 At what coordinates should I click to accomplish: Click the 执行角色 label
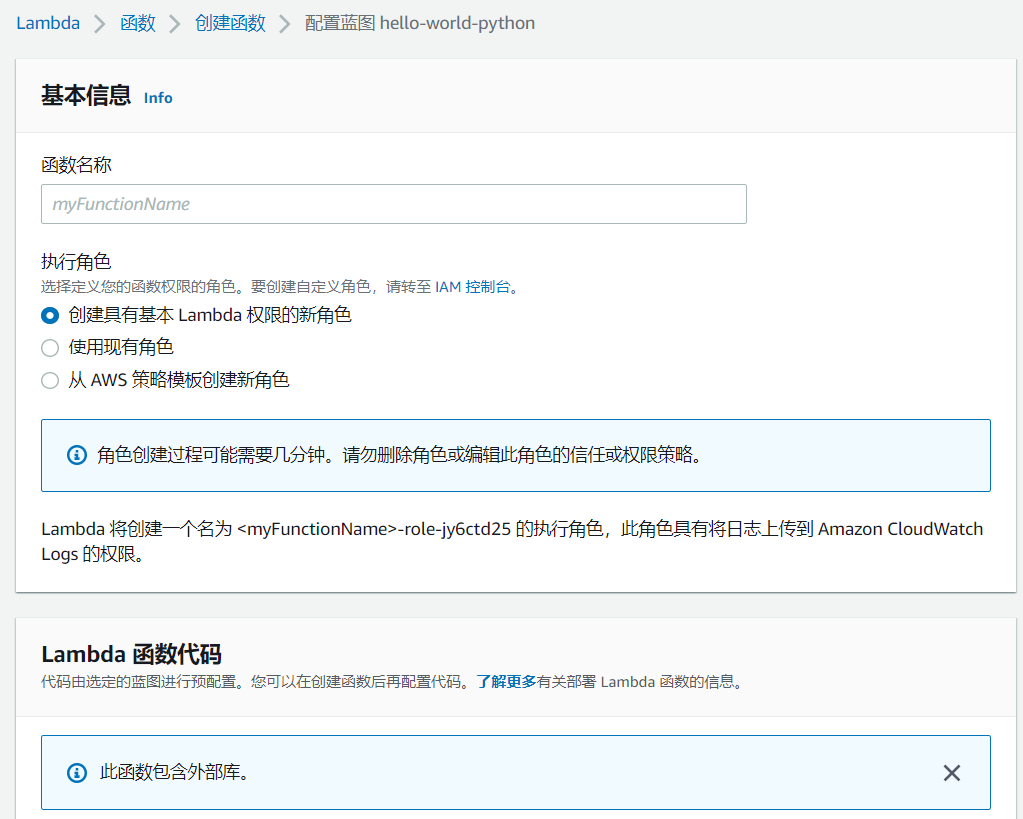click(x=76, y=262)
